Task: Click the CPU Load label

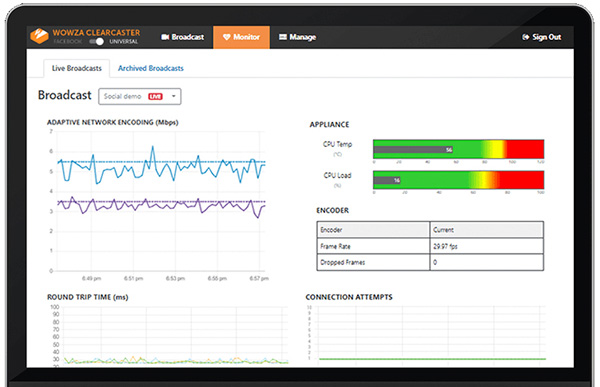Action: click(337, 175)
